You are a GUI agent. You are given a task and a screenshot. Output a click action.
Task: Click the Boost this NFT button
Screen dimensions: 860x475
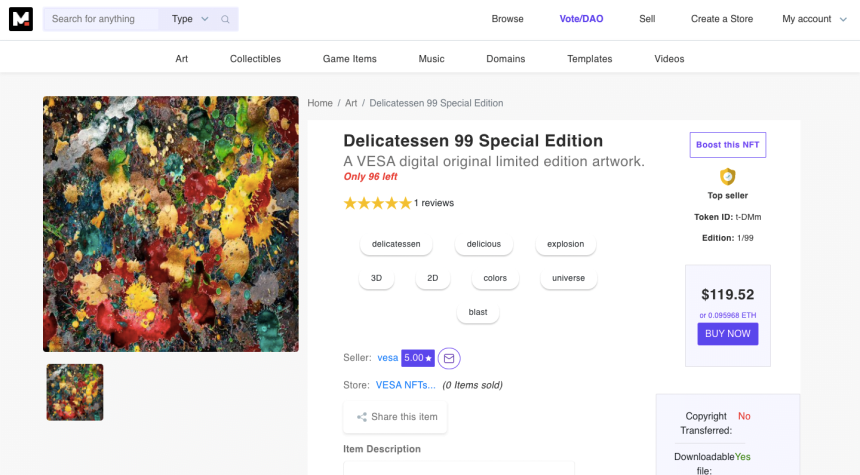[x=727, y=145]
